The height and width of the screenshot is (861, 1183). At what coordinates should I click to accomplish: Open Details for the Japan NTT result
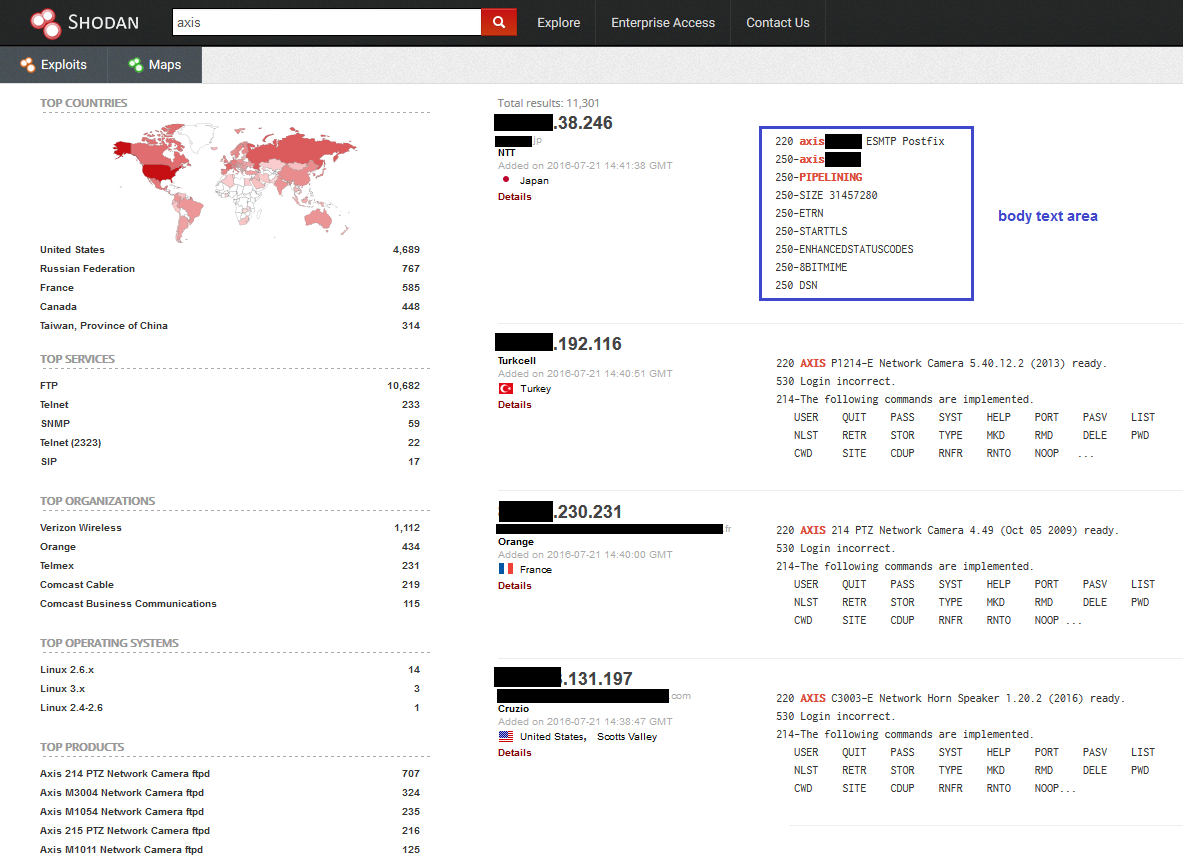[x=515, y=196]
